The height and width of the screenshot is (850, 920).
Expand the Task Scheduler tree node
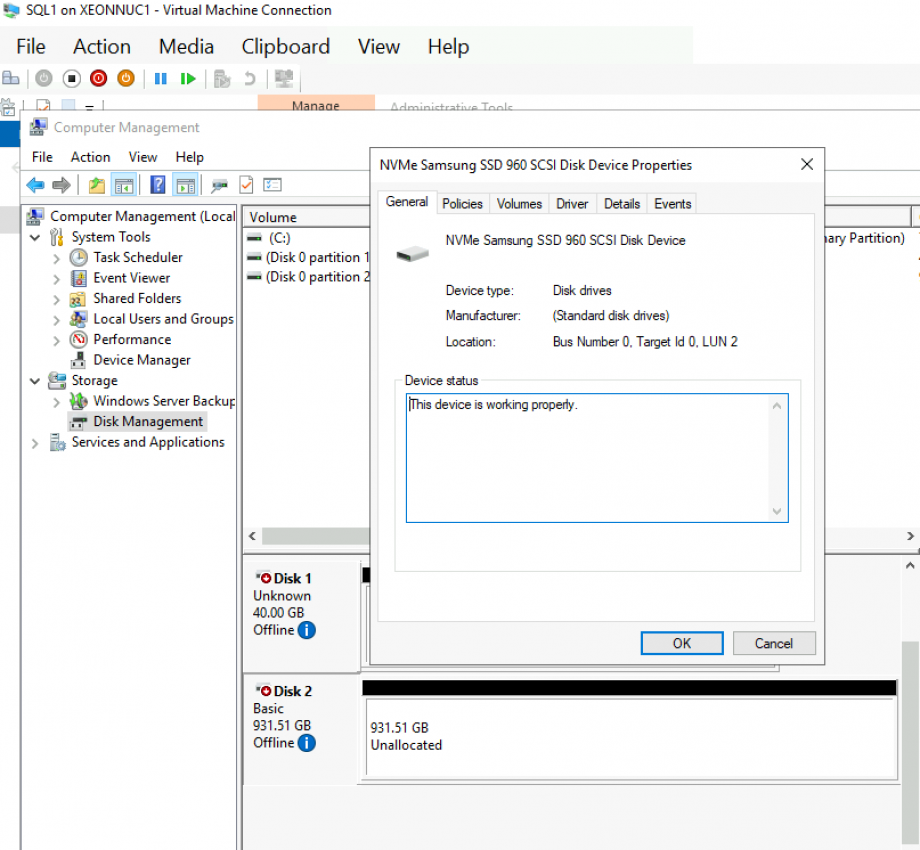(57, 258)
